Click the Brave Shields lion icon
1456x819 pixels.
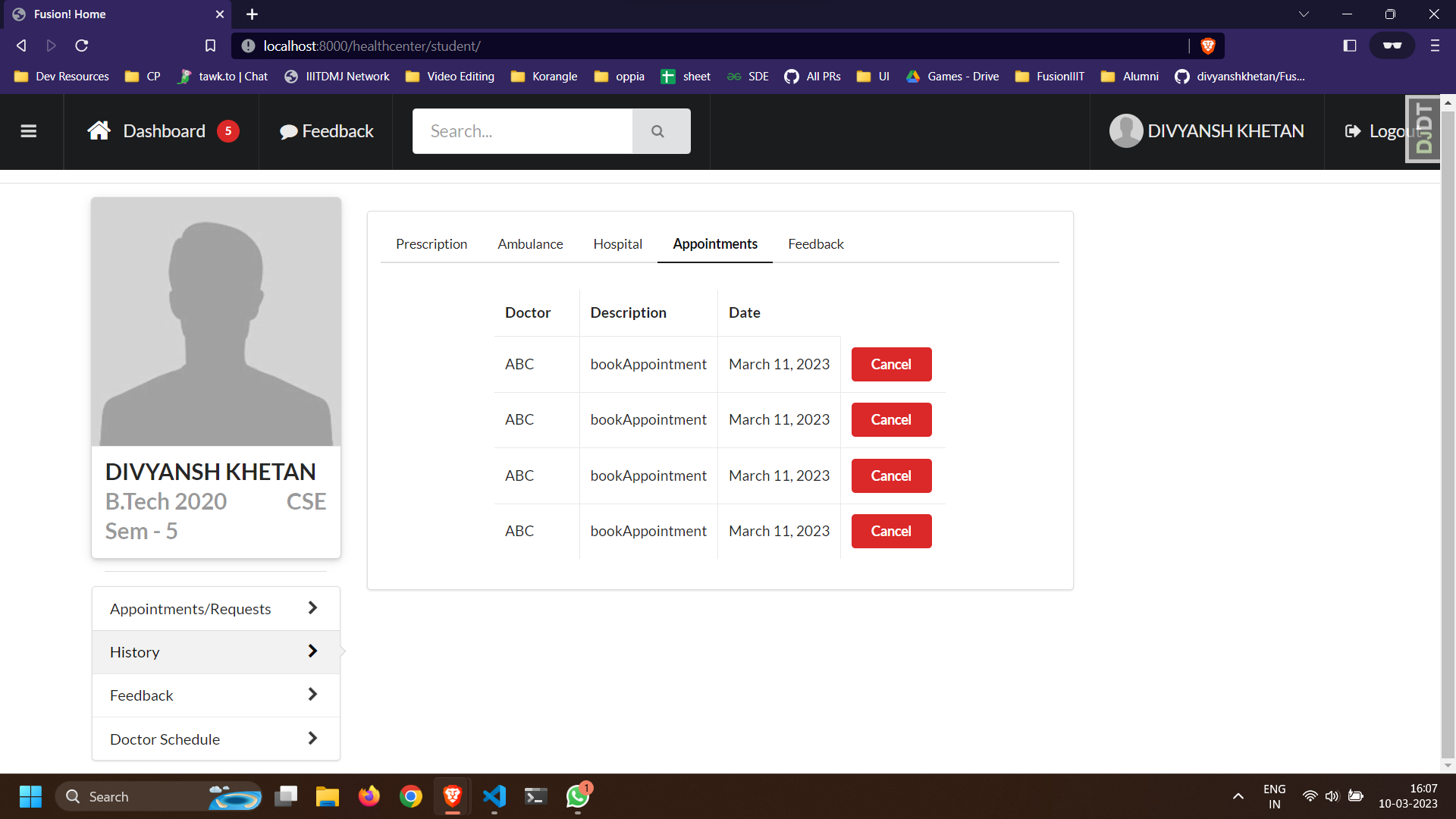(x=1208, y=46)
